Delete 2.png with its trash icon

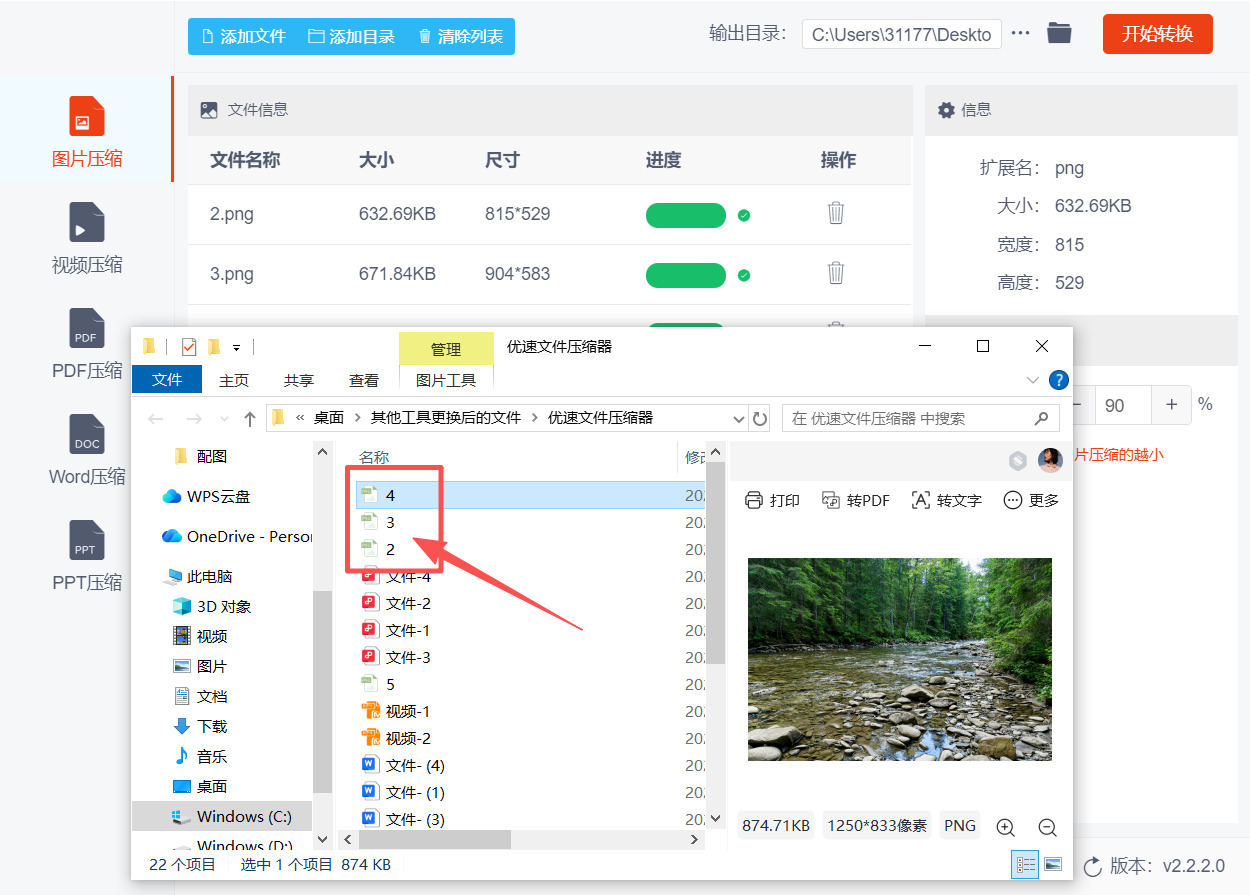tap(836, 214)
